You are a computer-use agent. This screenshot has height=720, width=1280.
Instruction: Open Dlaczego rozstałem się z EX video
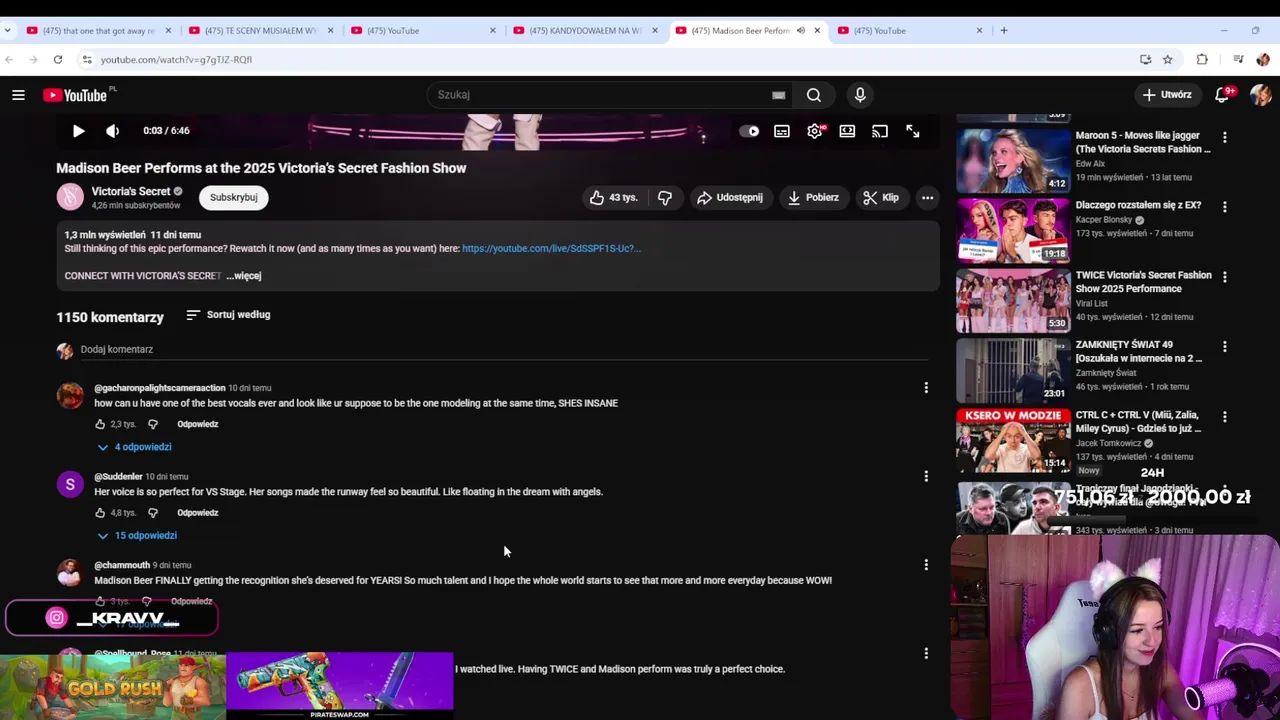click(x=1138, y=205)
